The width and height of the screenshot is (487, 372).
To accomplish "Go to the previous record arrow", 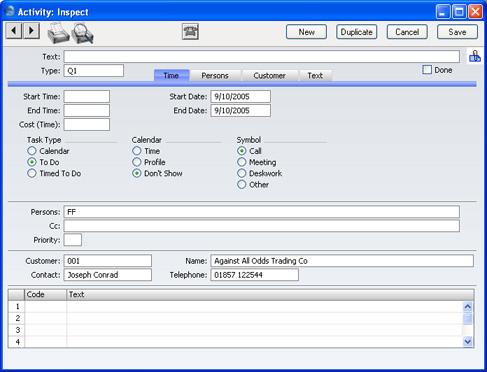I will point(14,31).
